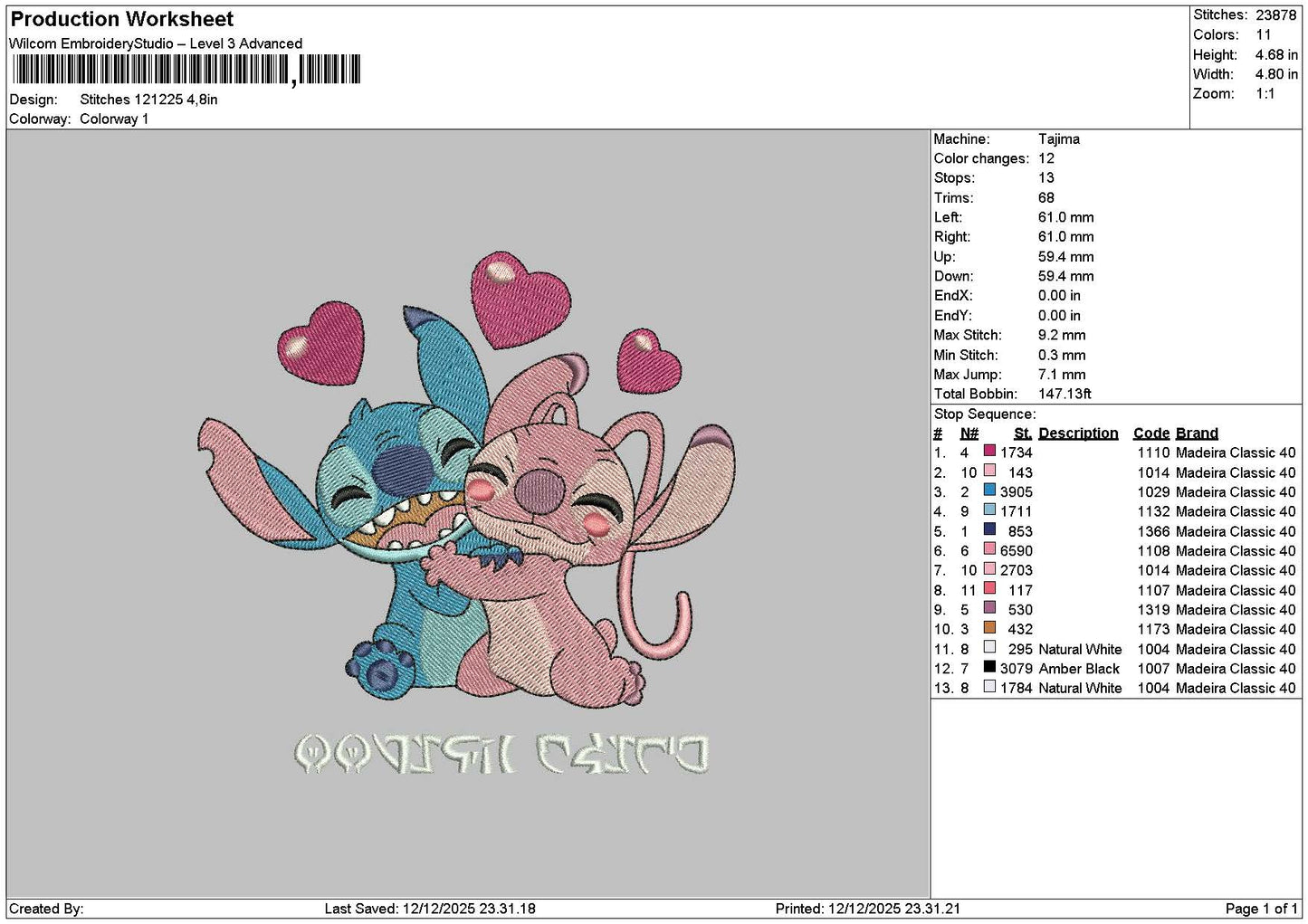Click the Total Bobbin value '147.13ft'
1308x924 pixels.
coord(1065,394)
